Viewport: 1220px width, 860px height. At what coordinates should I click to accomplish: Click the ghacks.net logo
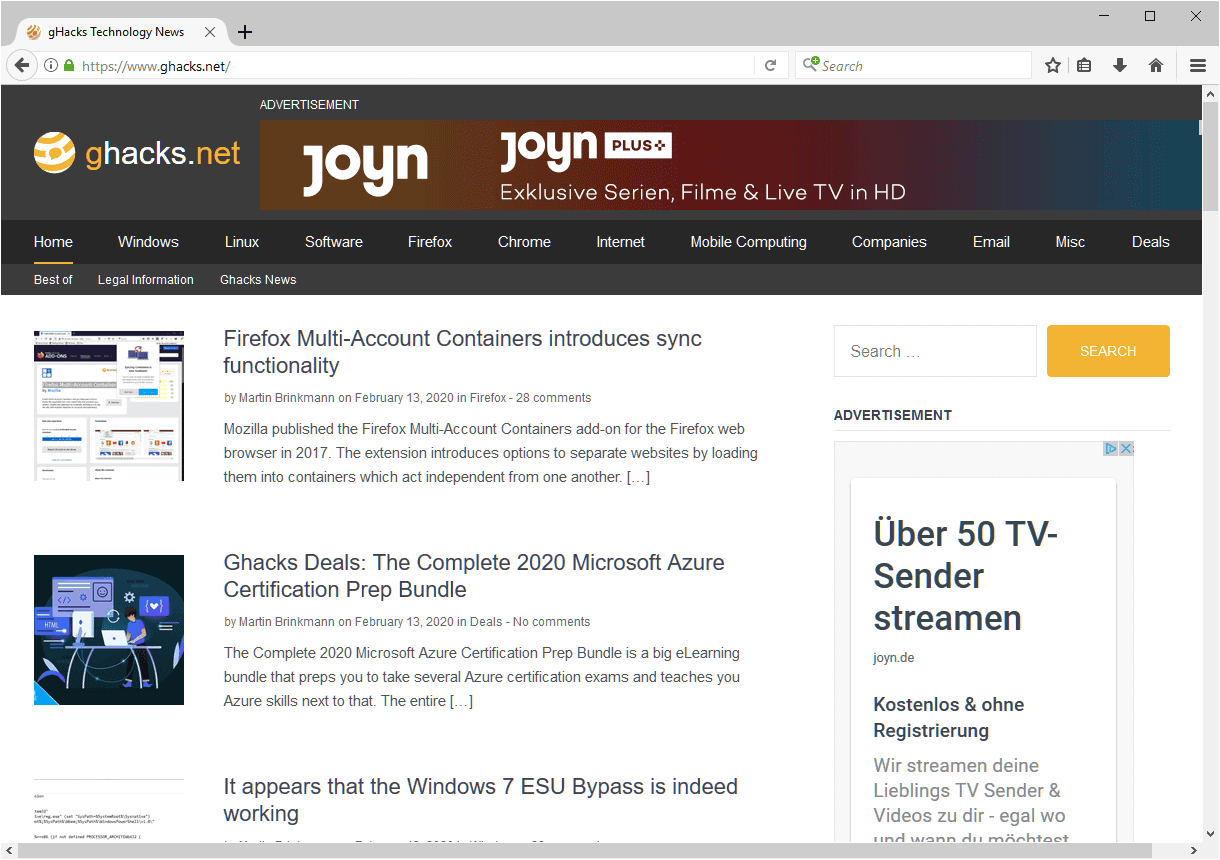tap(137, 152)
